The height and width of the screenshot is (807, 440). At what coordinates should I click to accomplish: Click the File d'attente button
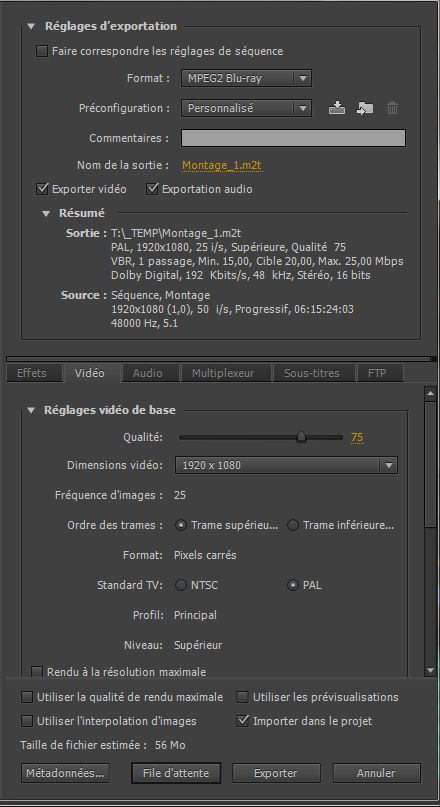click(176, 773)
